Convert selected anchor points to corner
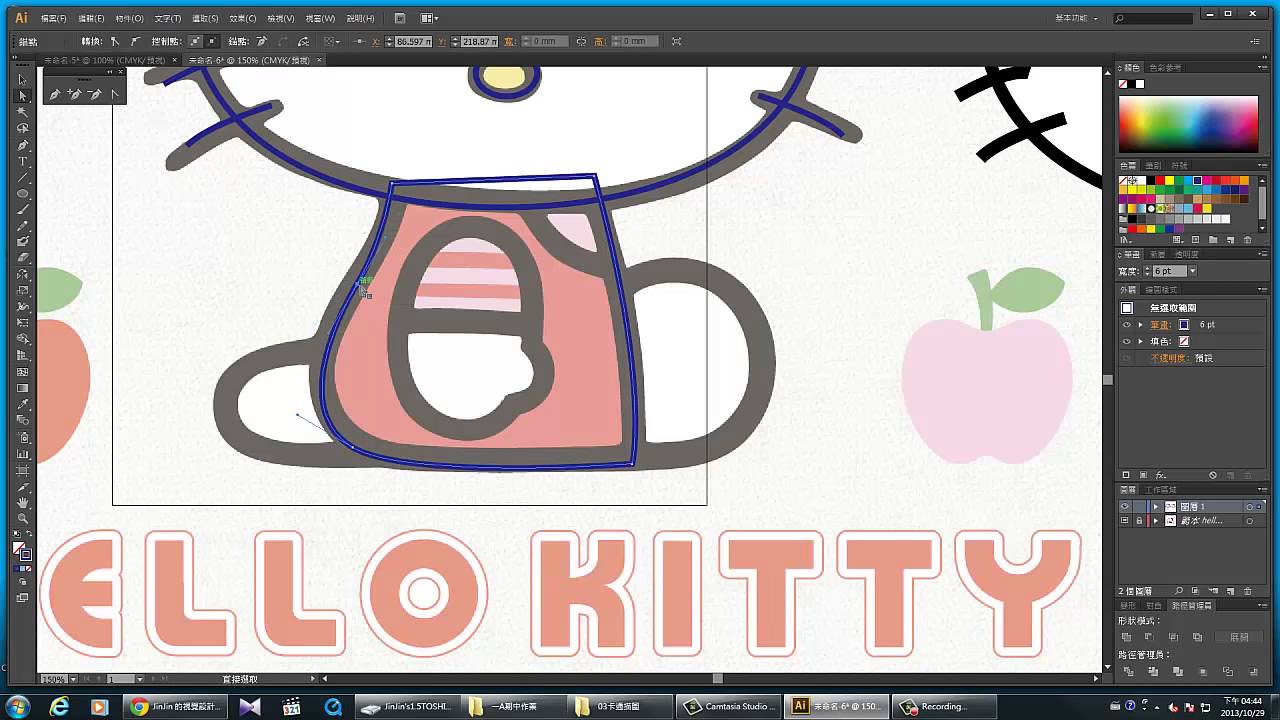 [115, 41]
